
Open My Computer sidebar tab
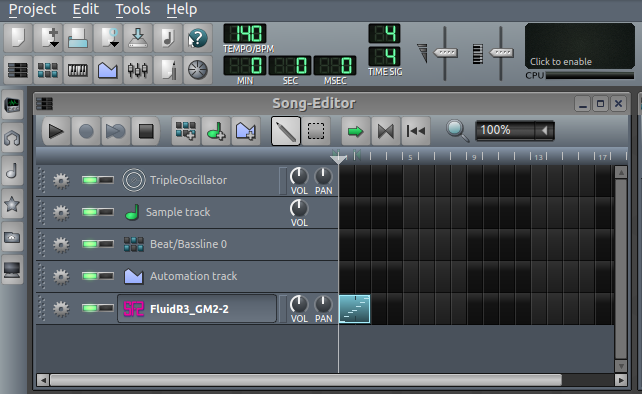click(x=12, y=269)
